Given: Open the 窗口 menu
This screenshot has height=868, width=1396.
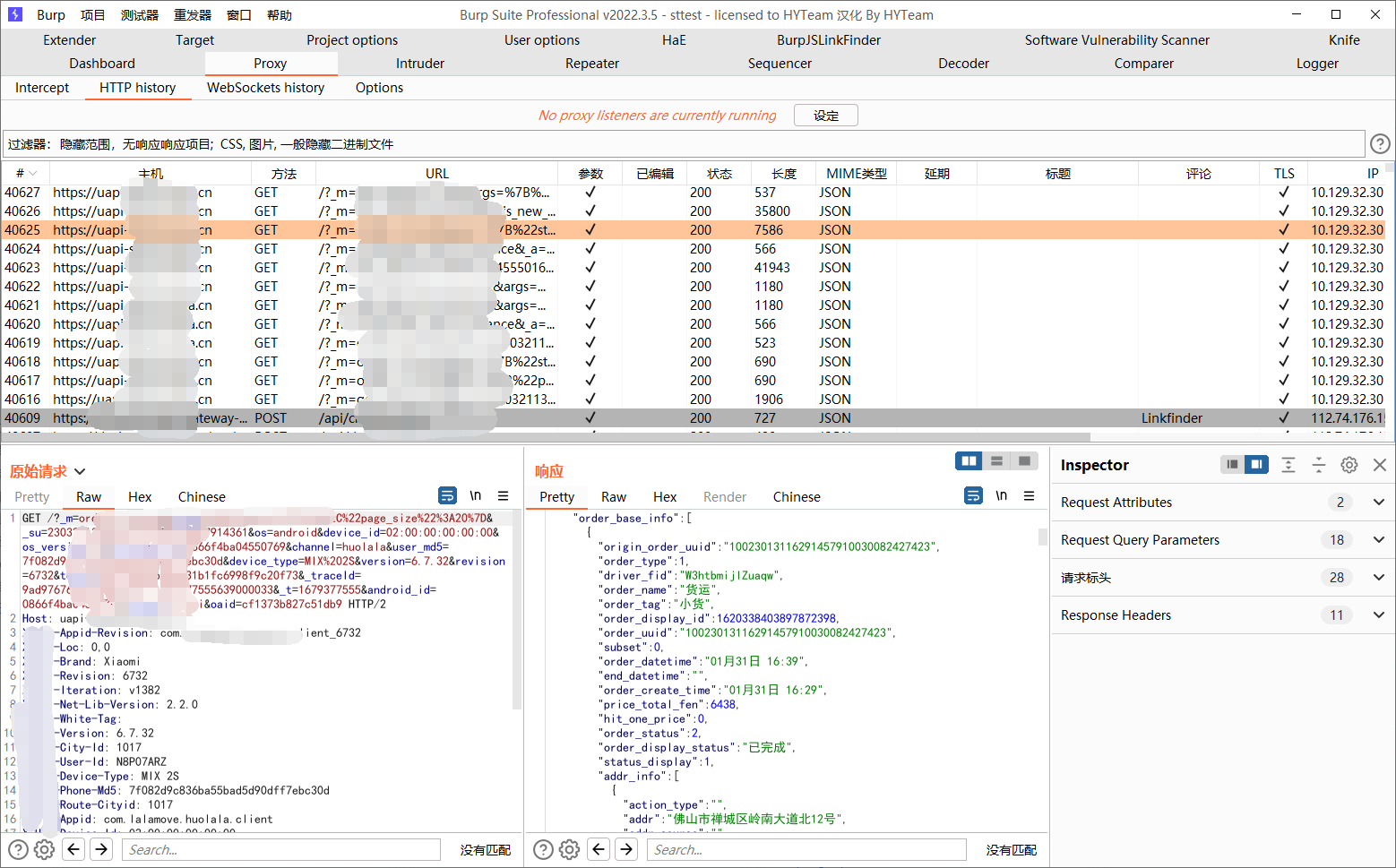Looking at the screenshot, I should click(239, 15).
